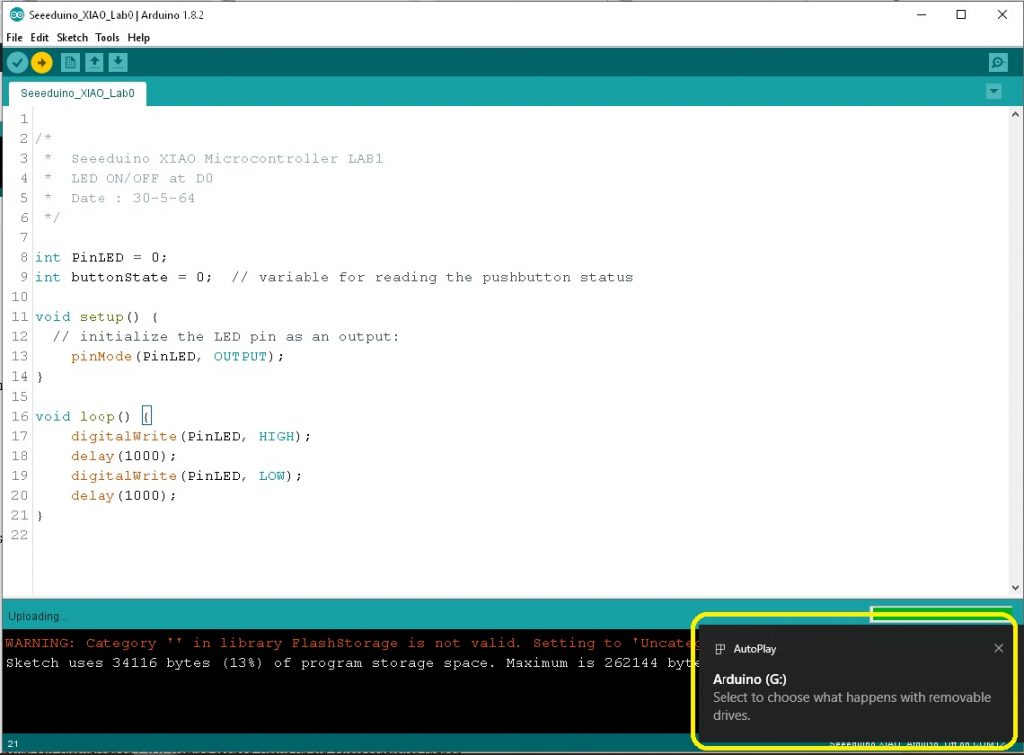Image resolution: width=1024 pixels, height=755 pixels.
Task: Click the Upload arrow button
Action: 41,63
